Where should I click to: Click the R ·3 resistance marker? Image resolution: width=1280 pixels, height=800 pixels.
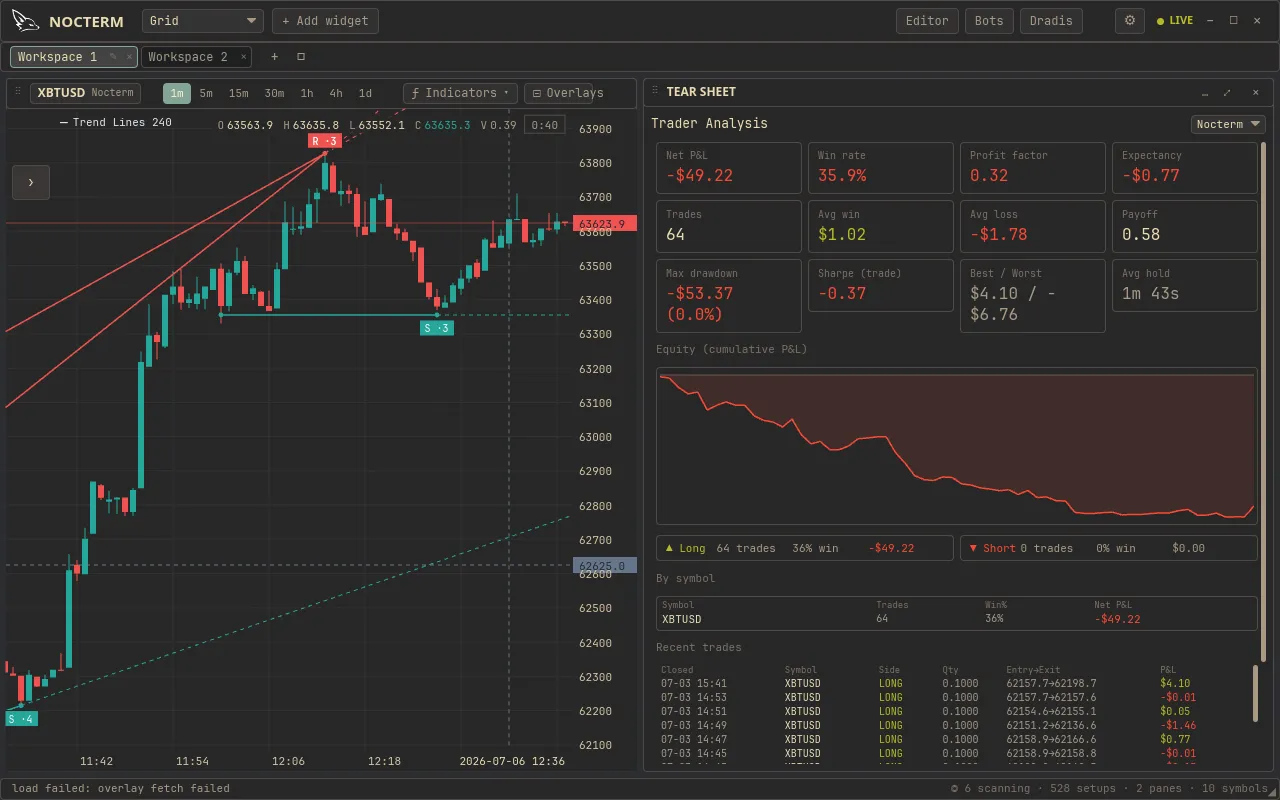(x=326, y=141)
